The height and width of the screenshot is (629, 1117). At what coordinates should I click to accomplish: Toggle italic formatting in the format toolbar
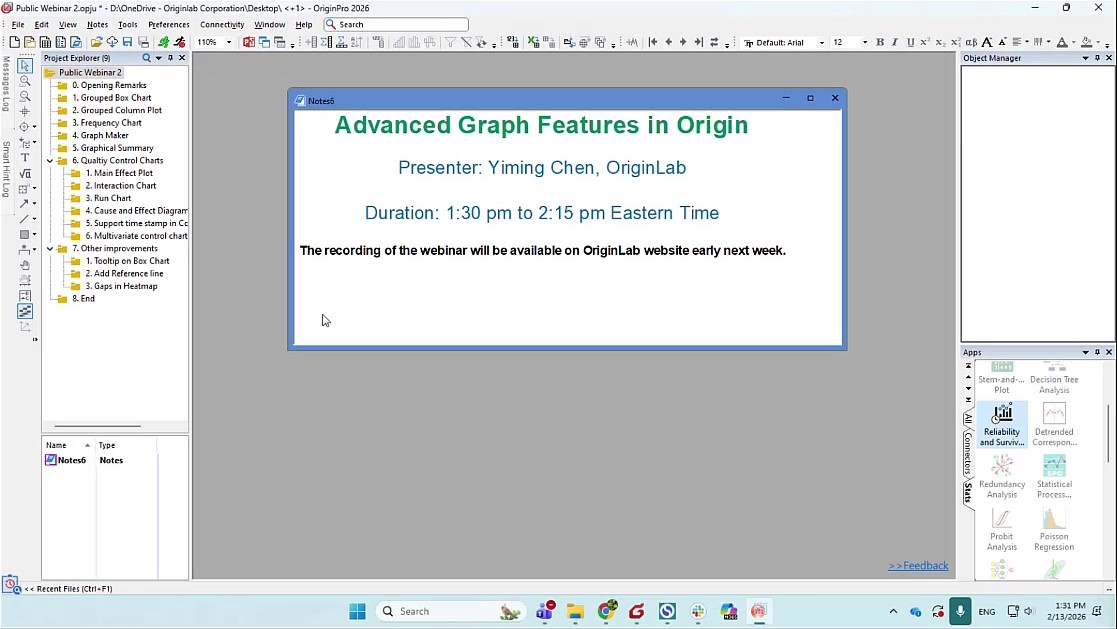(x=895, y=42)
